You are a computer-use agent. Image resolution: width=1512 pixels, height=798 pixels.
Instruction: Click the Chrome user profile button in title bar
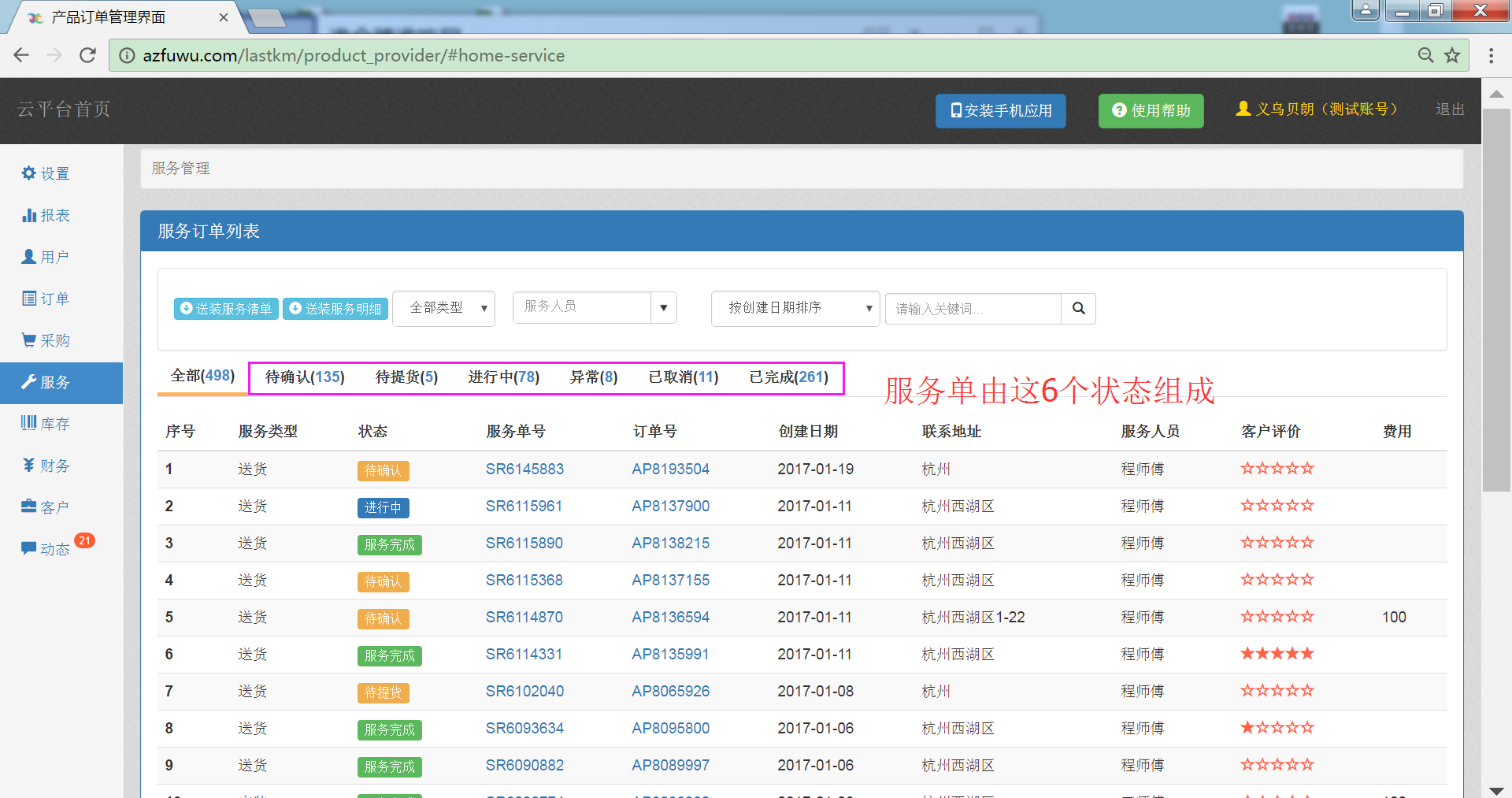[1366, 10]
